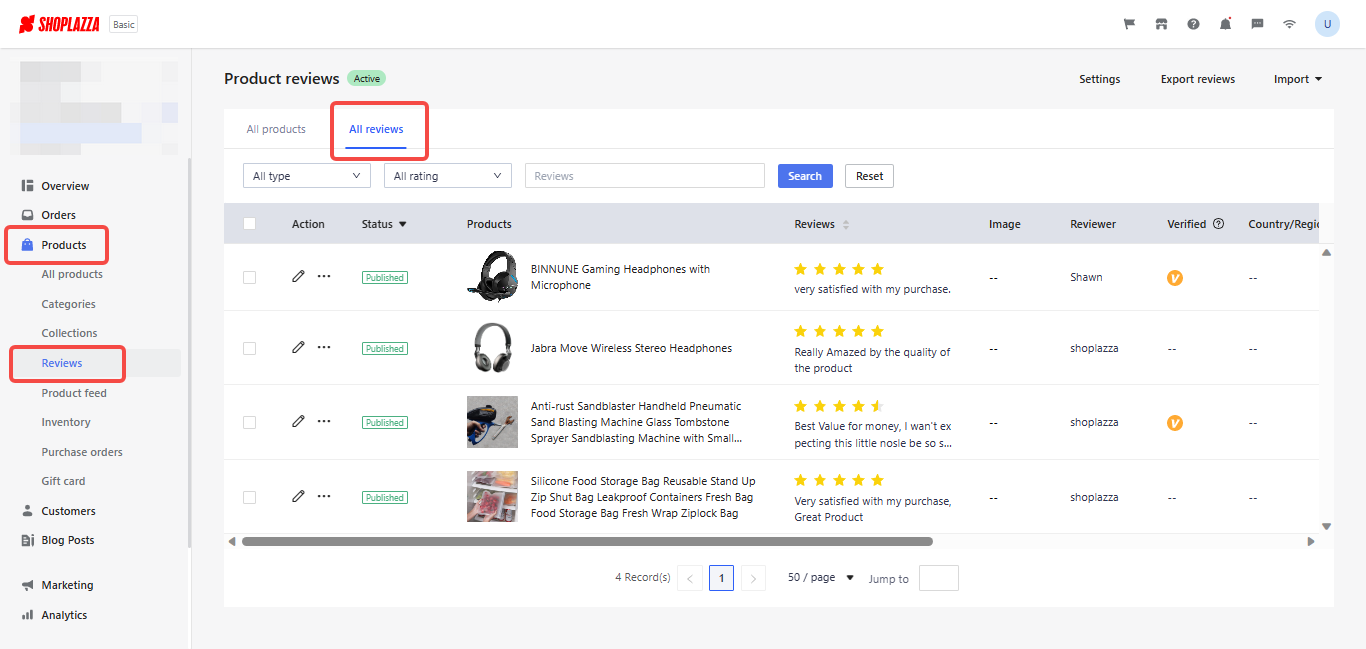Image resolution: width=1366 pixels, height=649 pixels.
Task: Click Export reviews
Action: pos(1198,79)
